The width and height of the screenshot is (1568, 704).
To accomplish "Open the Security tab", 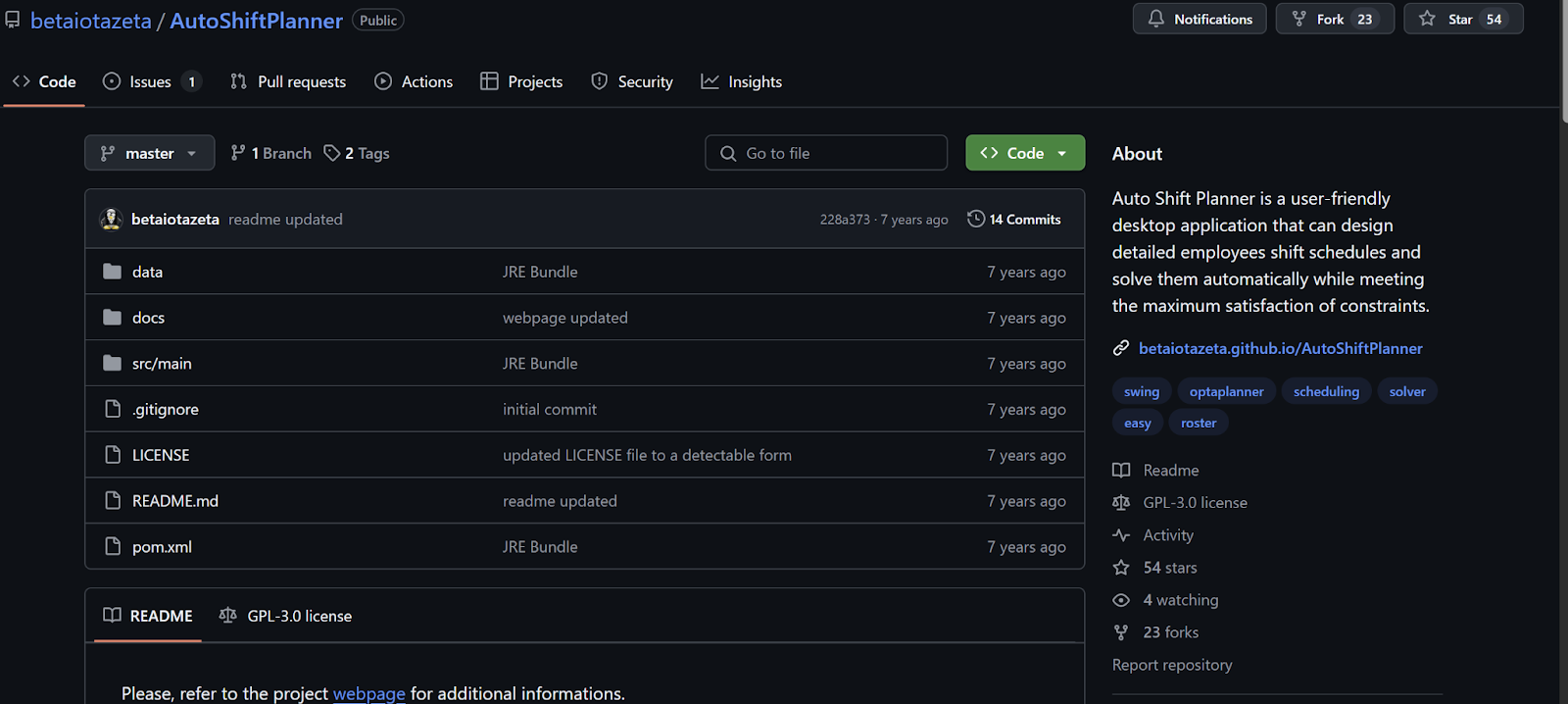I will (632, 81).
